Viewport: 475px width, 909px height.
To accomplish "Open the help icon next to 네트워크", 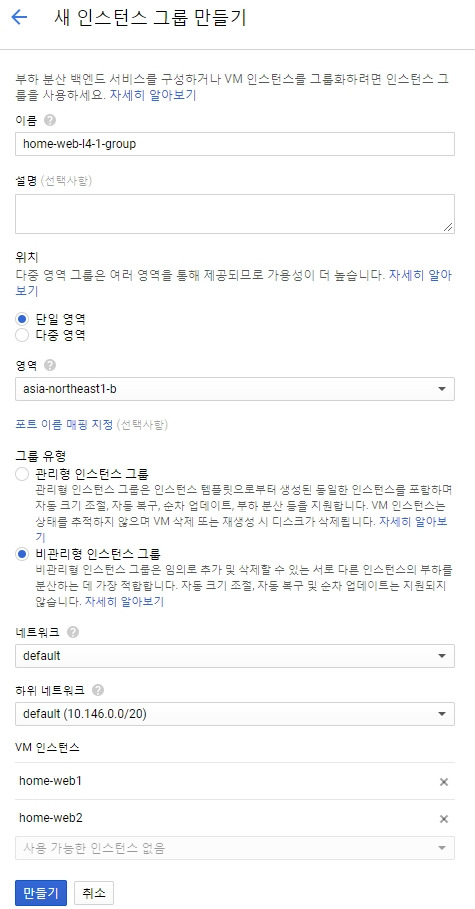I will tap(72, 632).
